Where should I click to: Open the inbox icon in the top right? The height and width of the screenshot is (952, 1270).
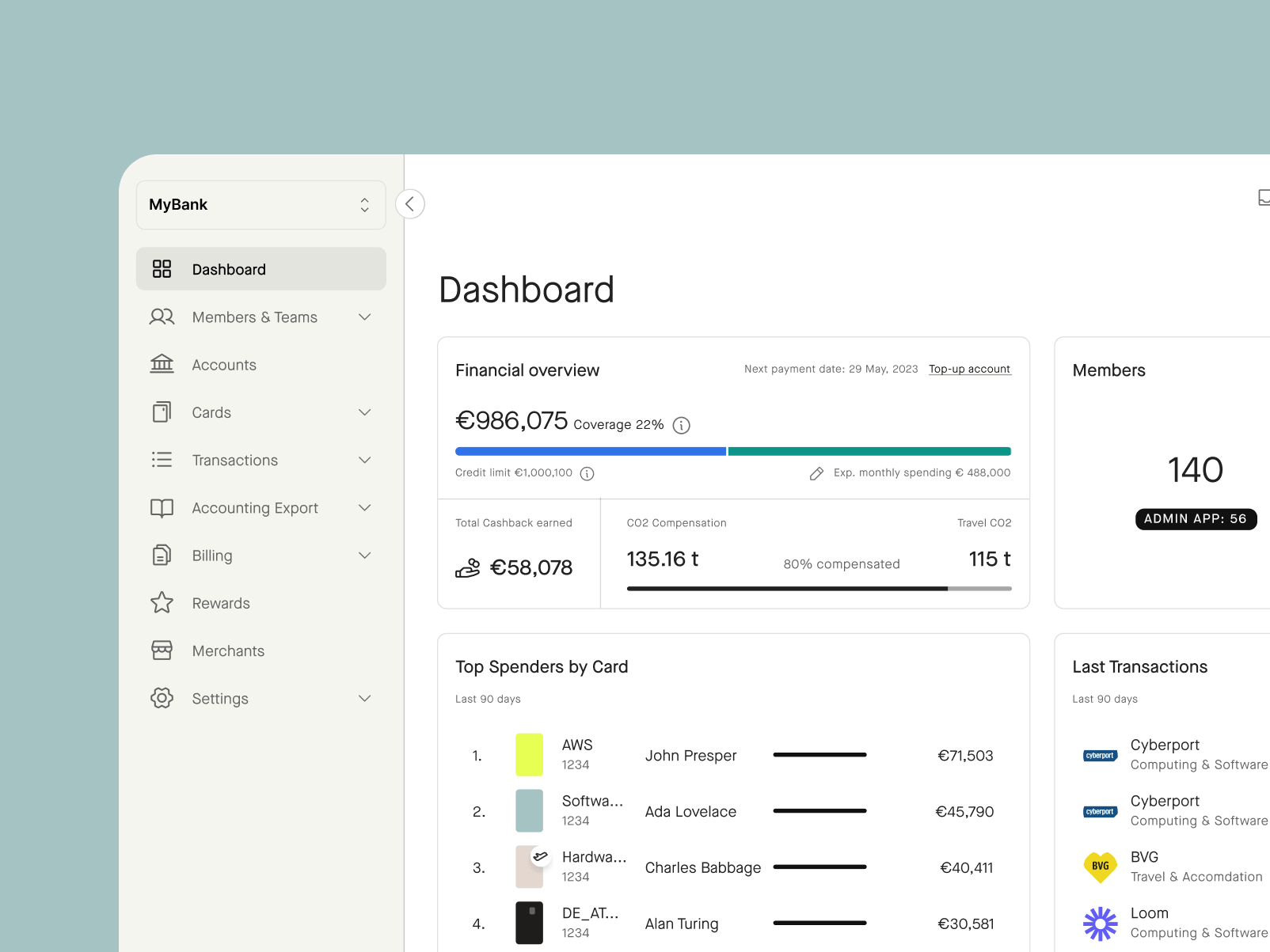pos(1263,198)
